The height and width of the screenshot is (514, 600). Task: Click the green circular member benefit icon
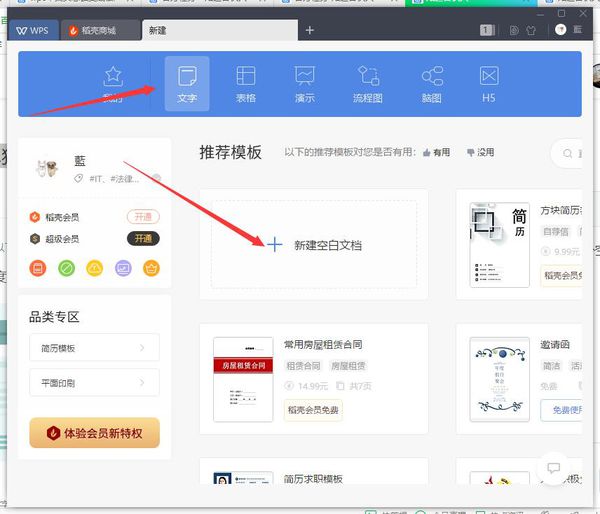tap(66, 268)
